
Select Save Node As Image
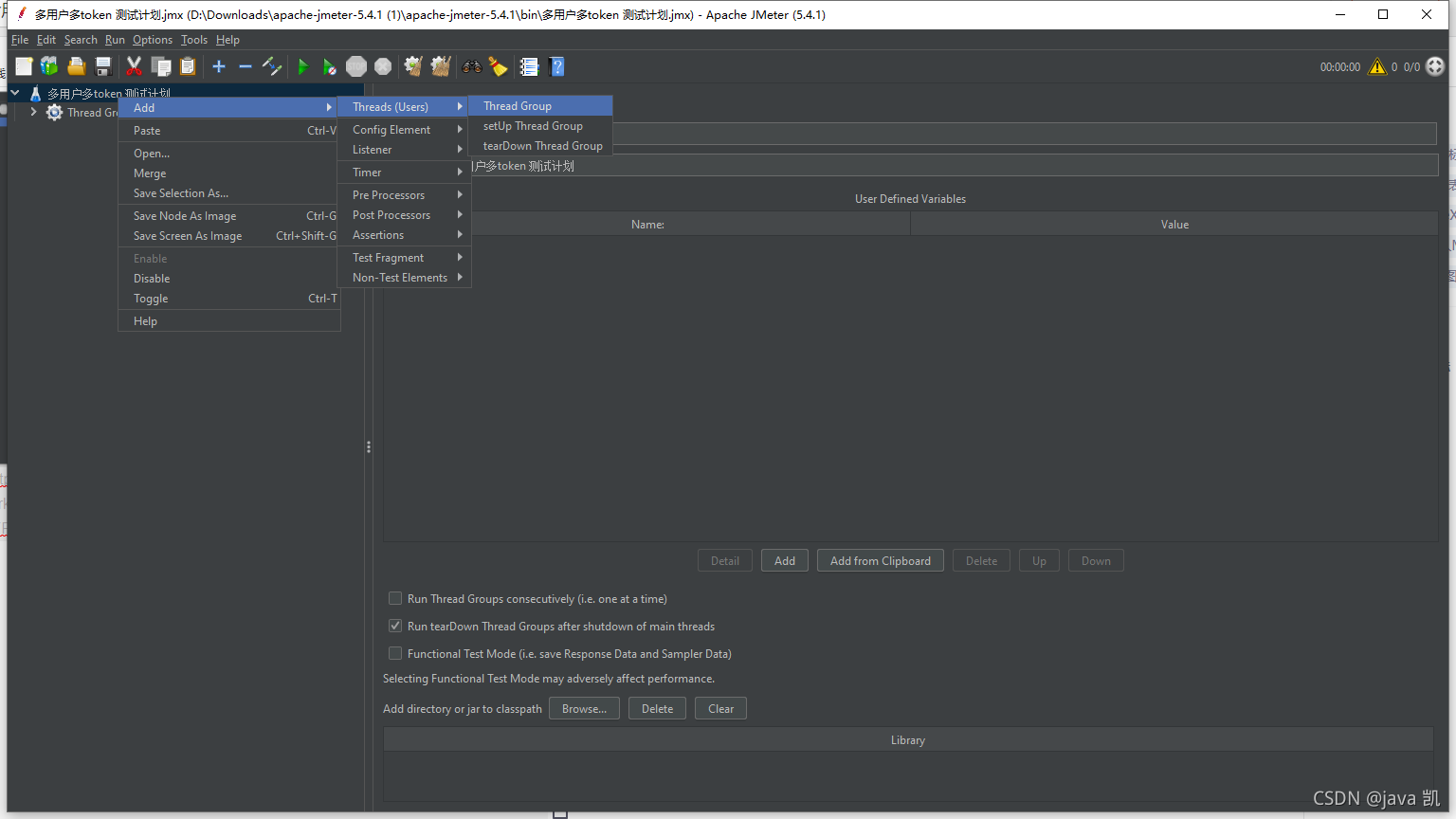228,216
